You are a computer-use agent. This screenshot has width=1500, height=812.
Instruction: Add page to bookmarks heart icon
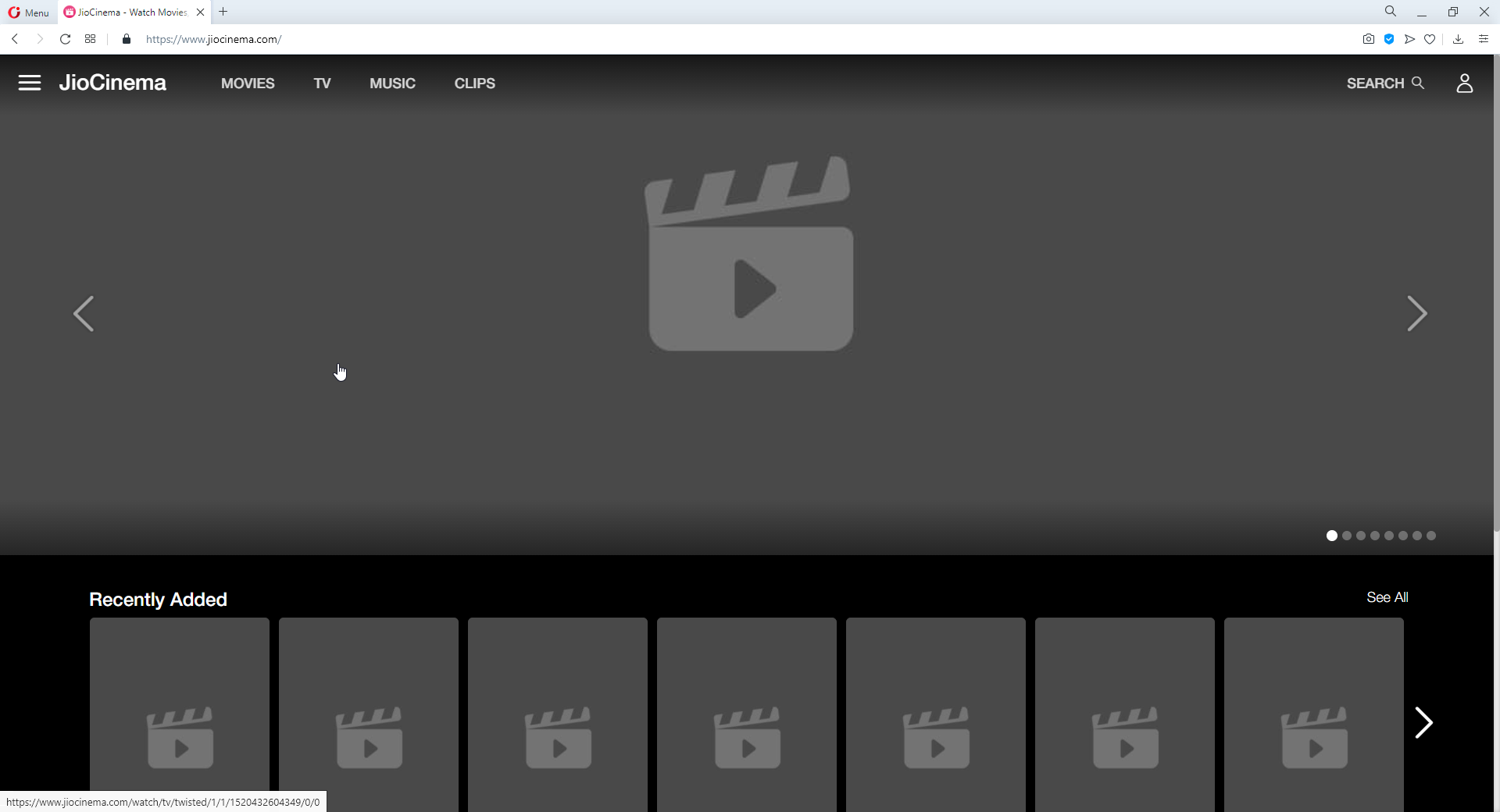(x=1430, y=39)
